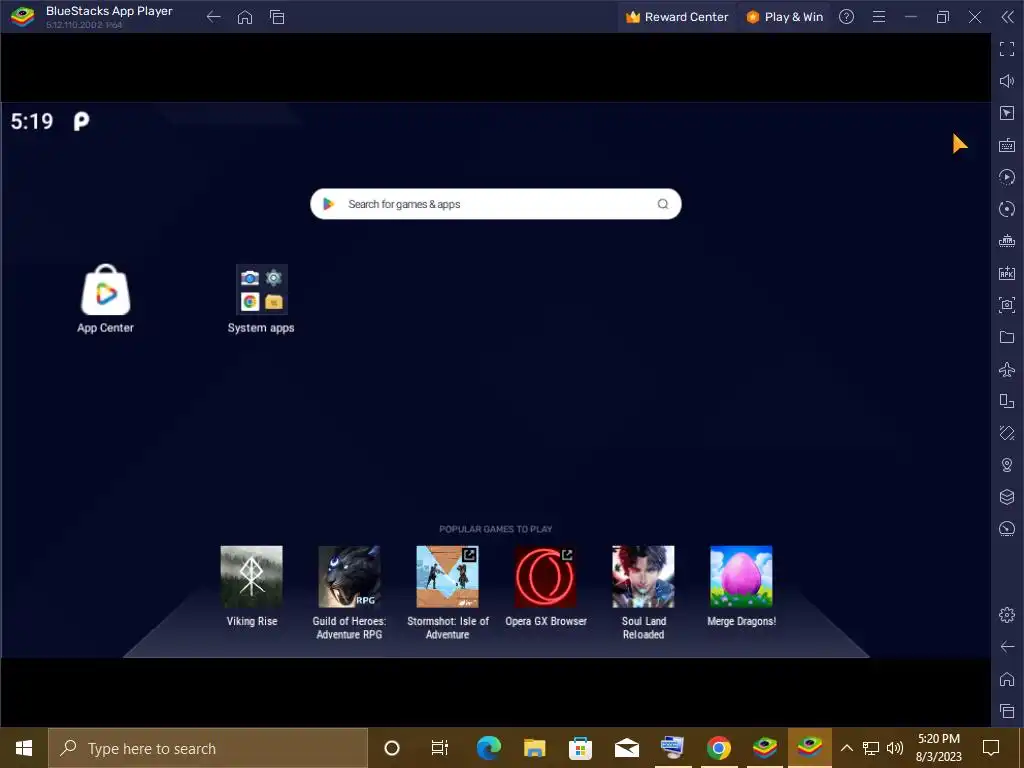Toggle full screen mode in sidebar
This screenshot has width=1024, height=768.
point(1007,49)
